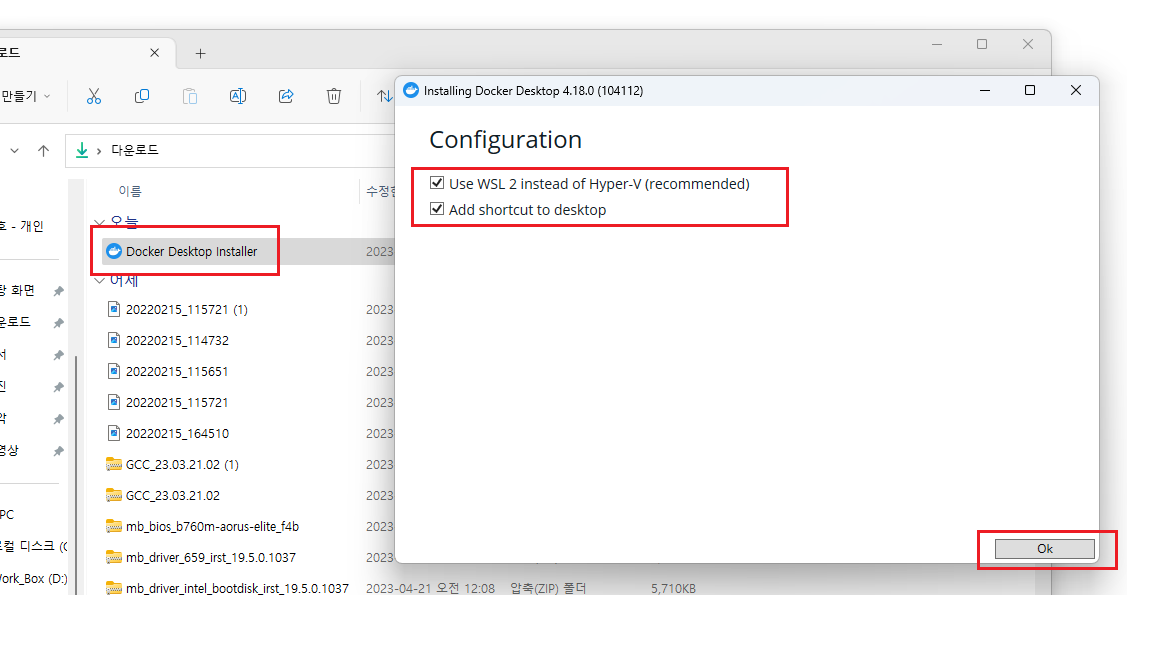Toggle Add shortcut to desktop checkbox
The image size is (1152, 648).
(x=437, y=209)
